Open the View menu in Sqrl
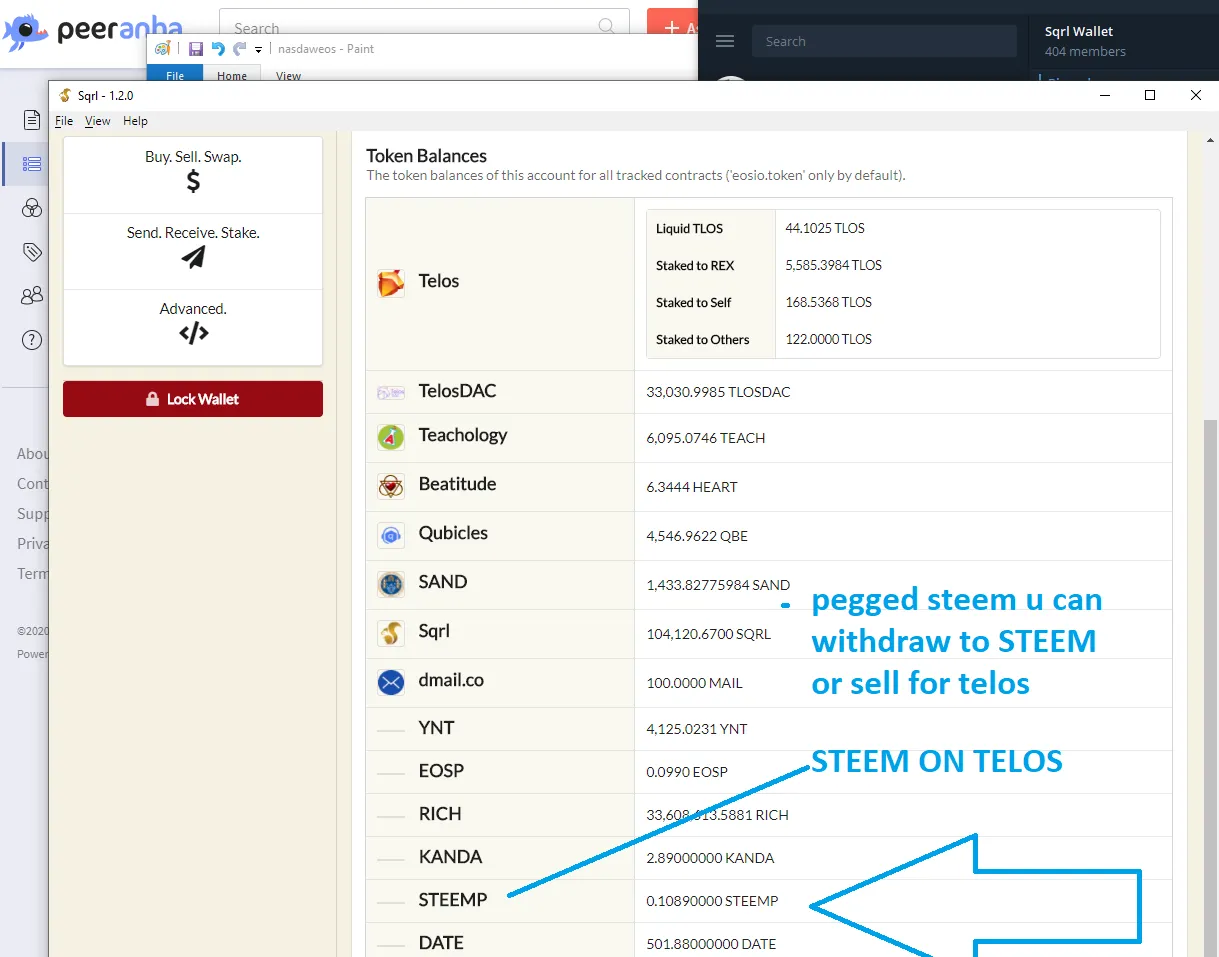This screenshot has height=957, width=1219. point(98,121)
